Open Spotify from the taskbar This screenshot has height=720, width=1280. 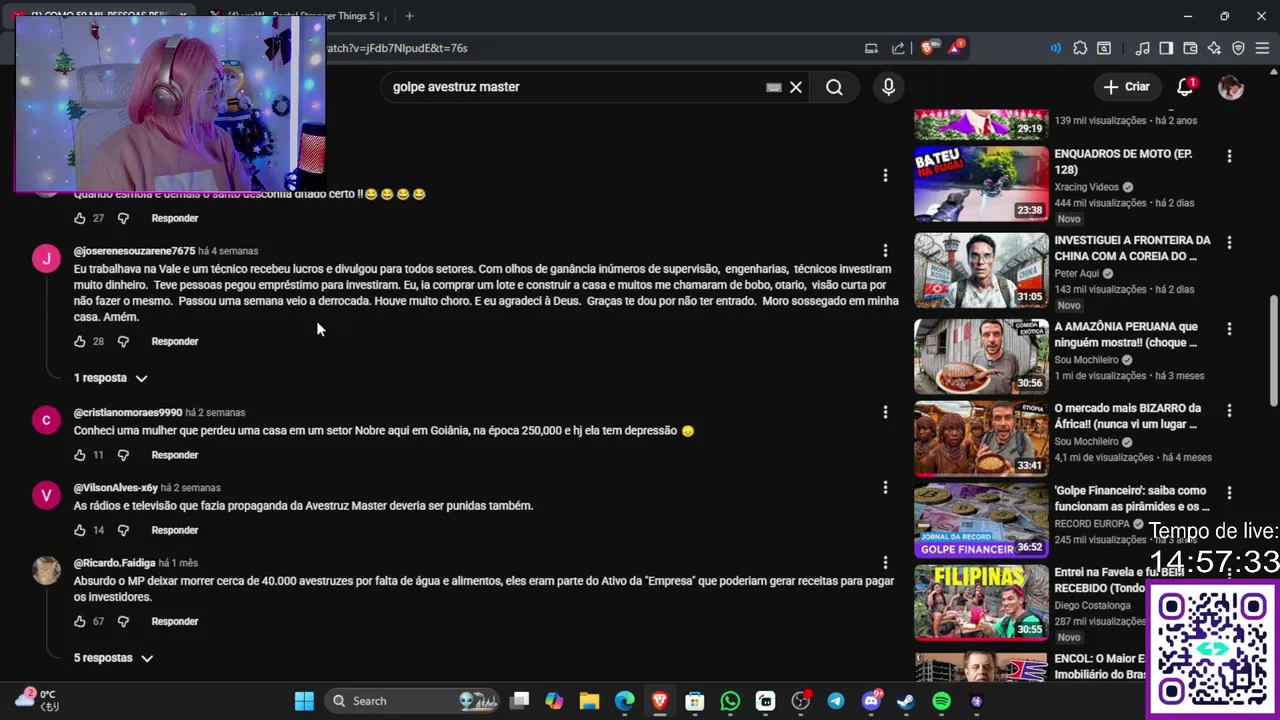(941, 701)
